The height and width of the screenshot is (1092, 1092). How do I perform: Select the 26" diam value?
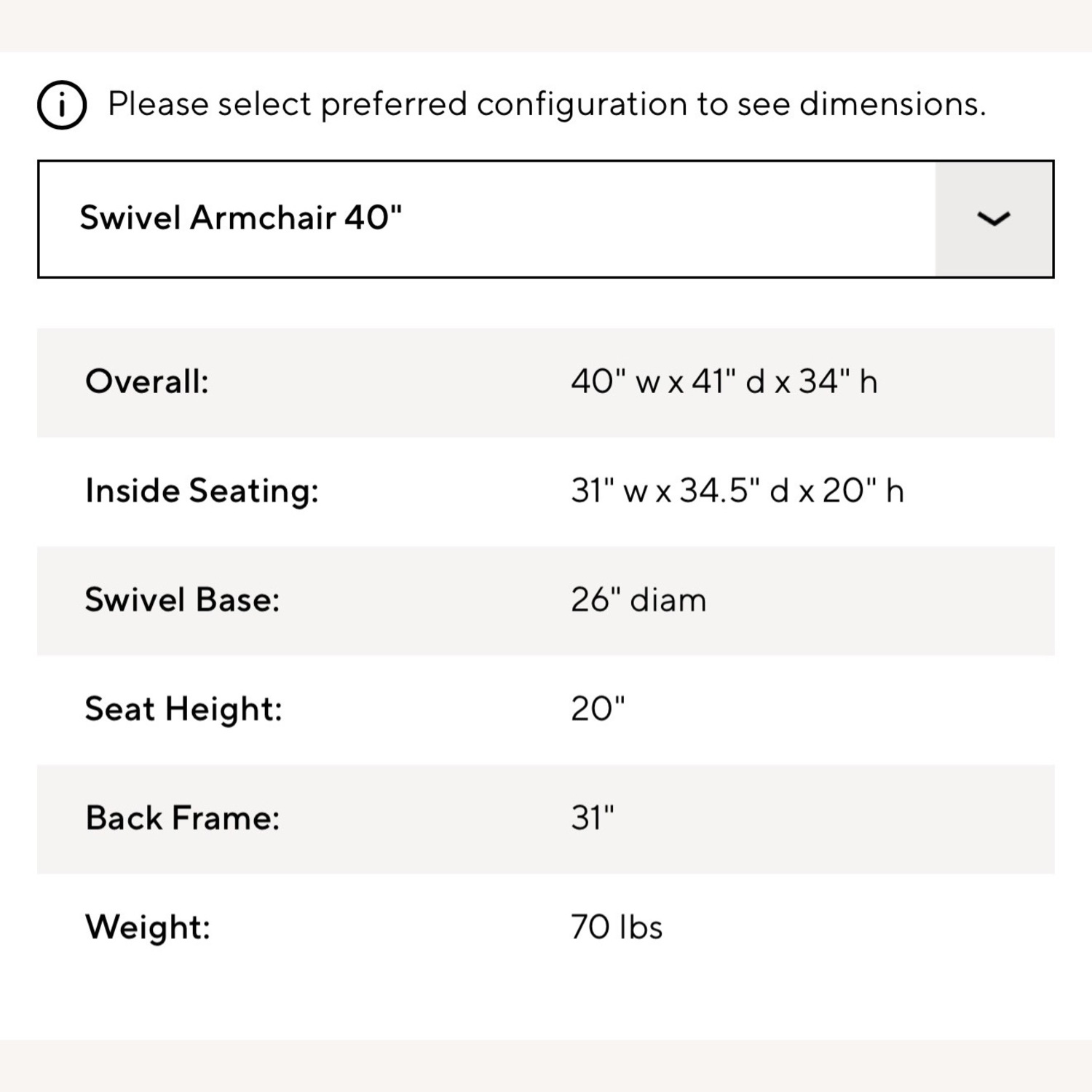[638, 600]
